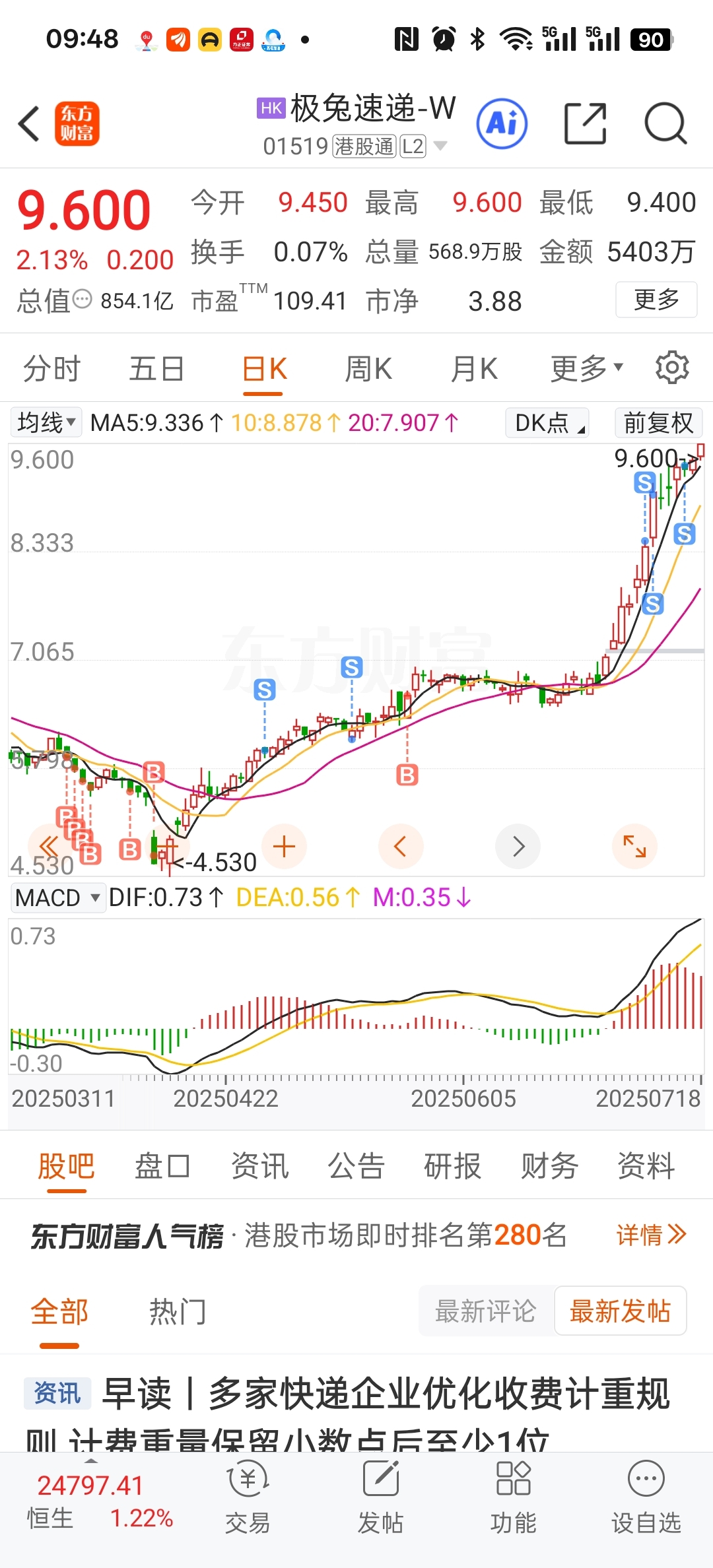Switch to 分时 chart tab
713x1568 pixels.
52,368
